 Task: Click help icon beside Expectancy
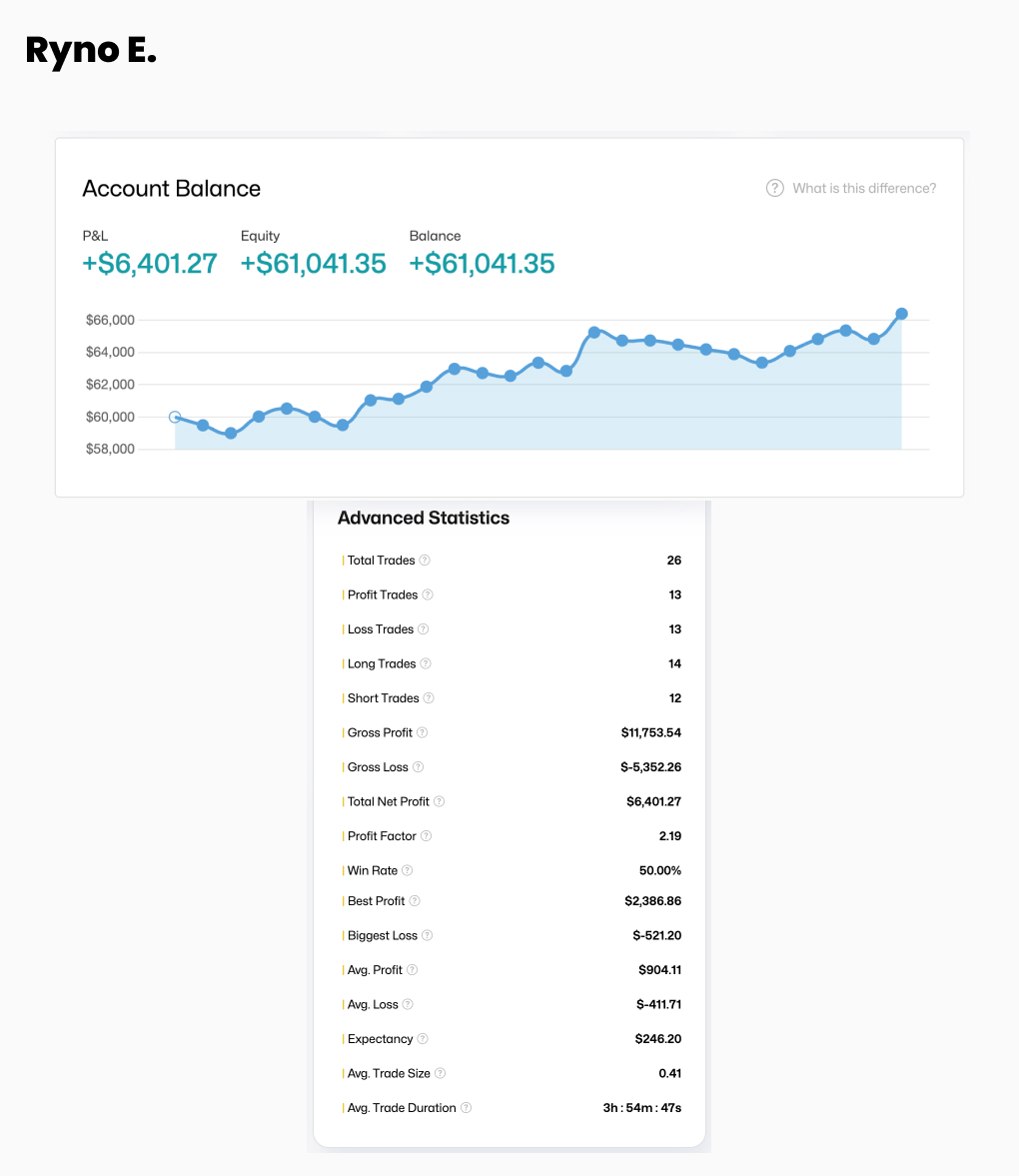(423, 1039)
